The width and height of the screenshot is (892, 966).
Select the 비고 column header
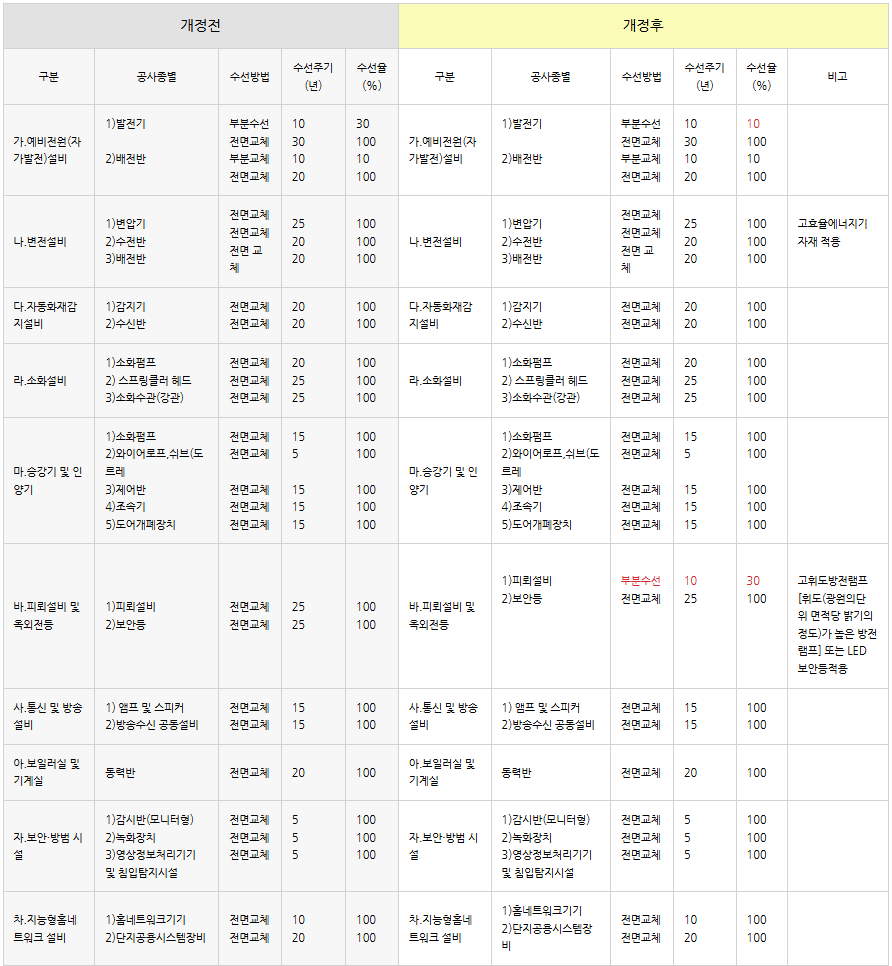click(837, 76)
